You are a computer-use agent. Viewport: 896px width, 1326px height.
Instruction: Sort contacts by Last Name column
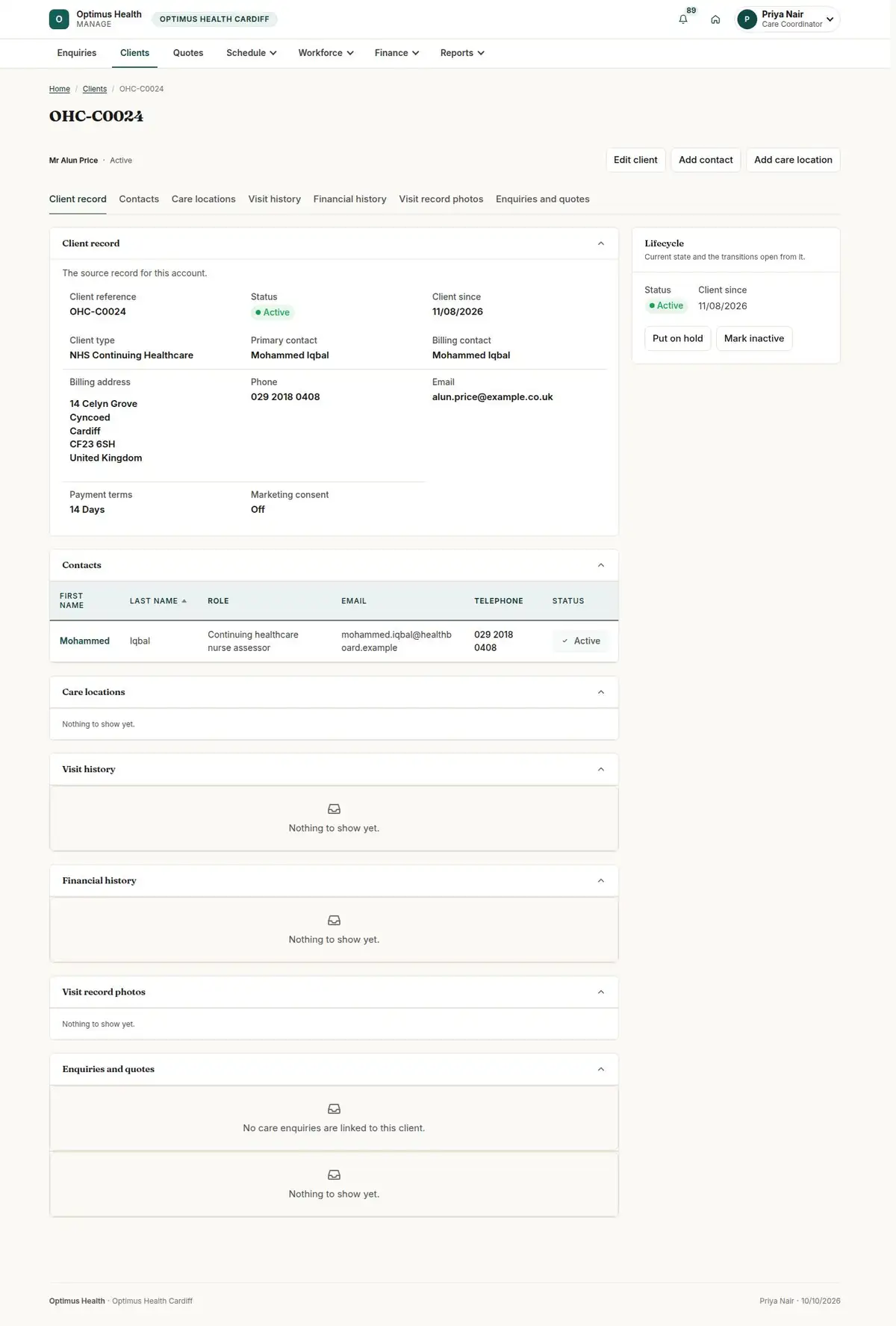(158, 601)
